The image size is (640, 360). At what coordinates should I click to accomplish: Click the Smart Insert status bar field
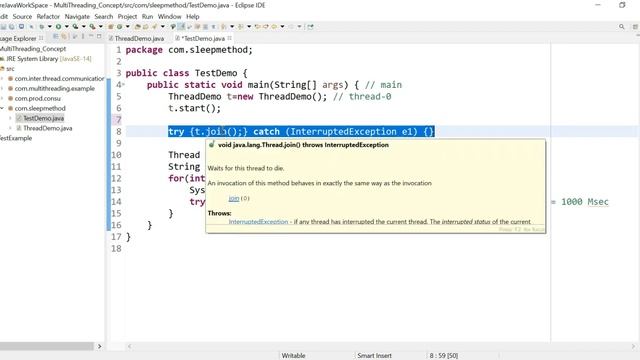[374, 356]
